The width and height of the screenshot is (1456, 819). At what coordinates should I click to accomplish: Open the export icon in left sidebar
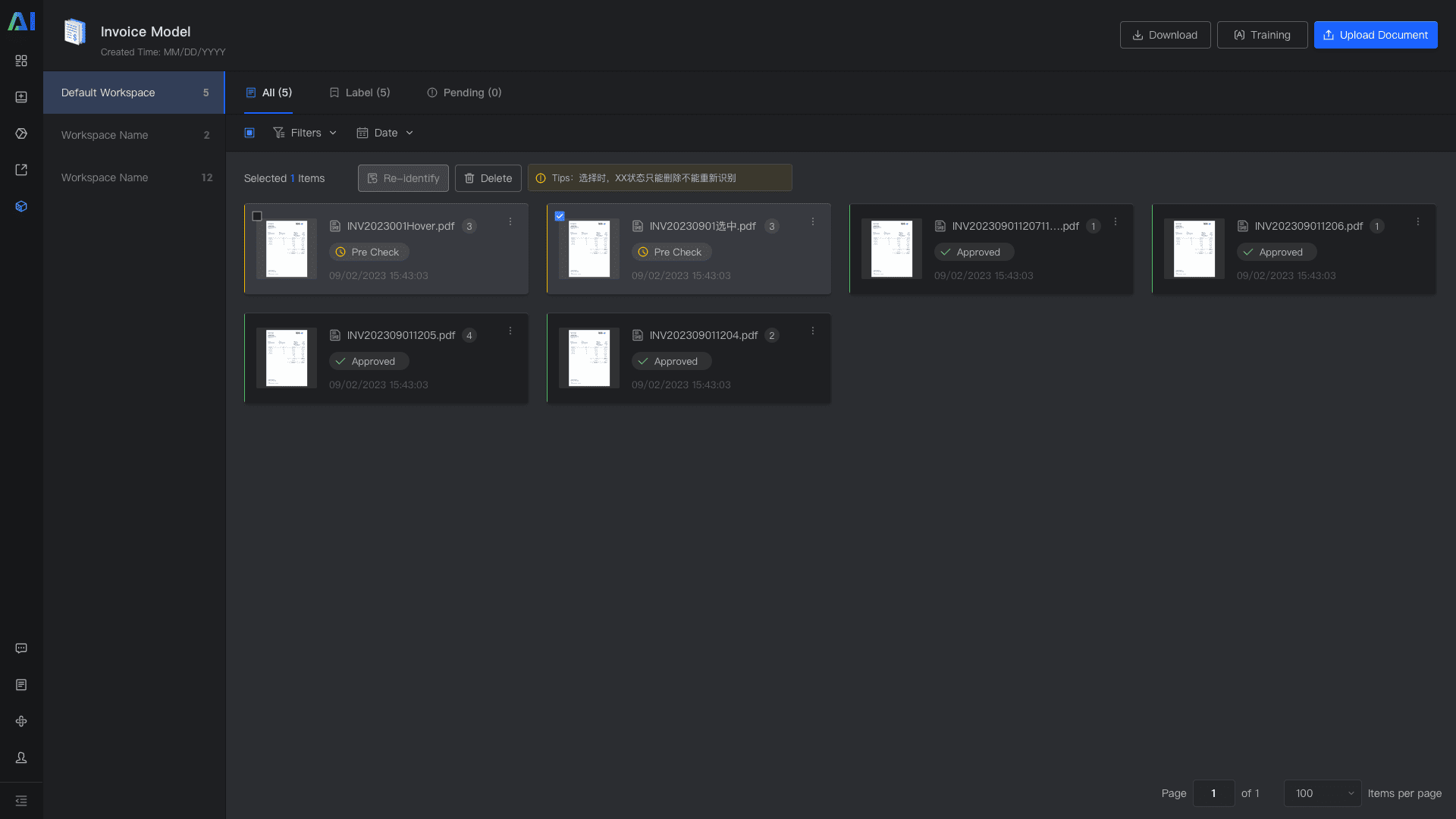point(21,170)
